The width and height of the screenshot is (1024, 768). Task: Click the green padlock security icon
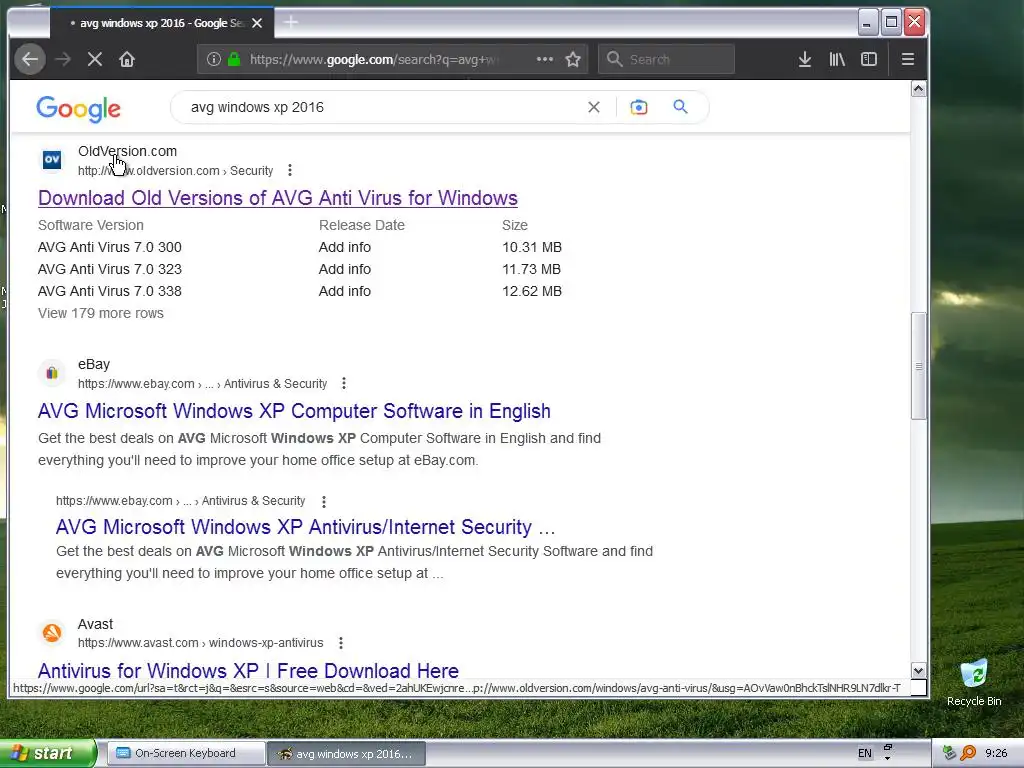234,59
